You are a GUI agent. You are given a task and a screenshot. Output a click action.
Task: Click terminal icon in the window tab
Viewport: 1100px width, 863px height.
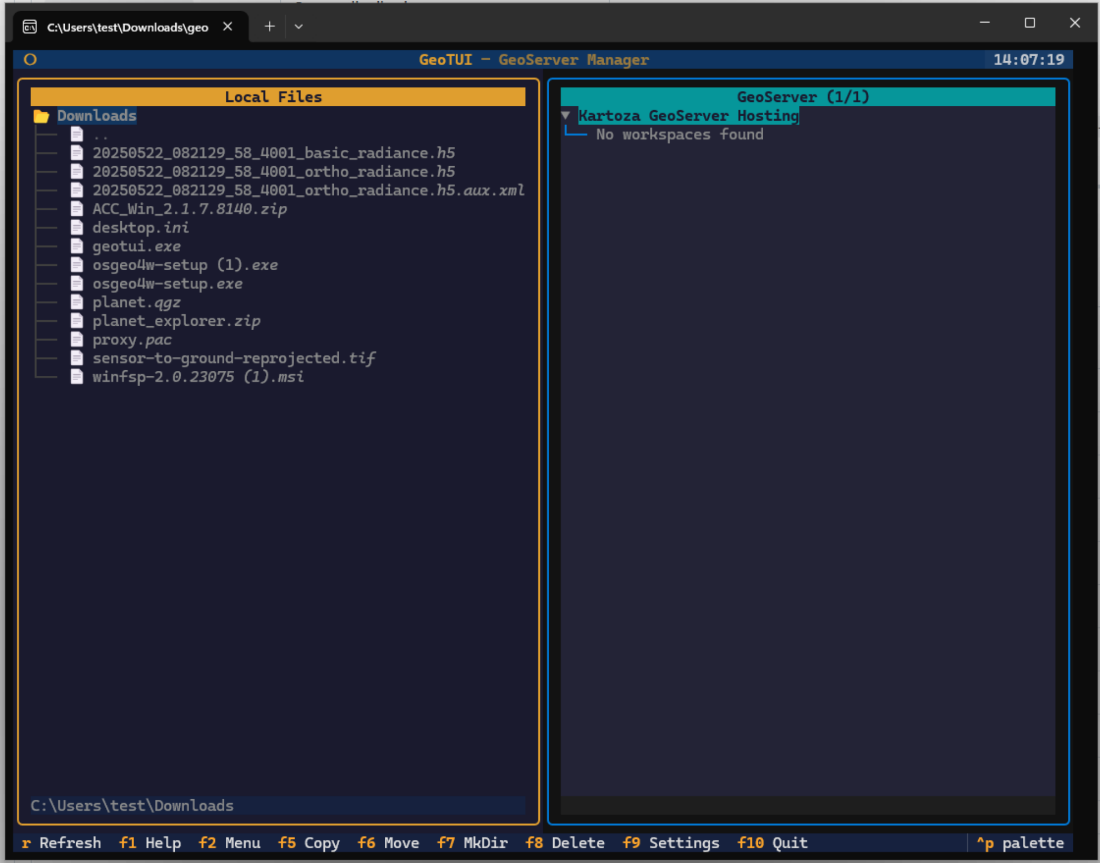click(30, 27)
